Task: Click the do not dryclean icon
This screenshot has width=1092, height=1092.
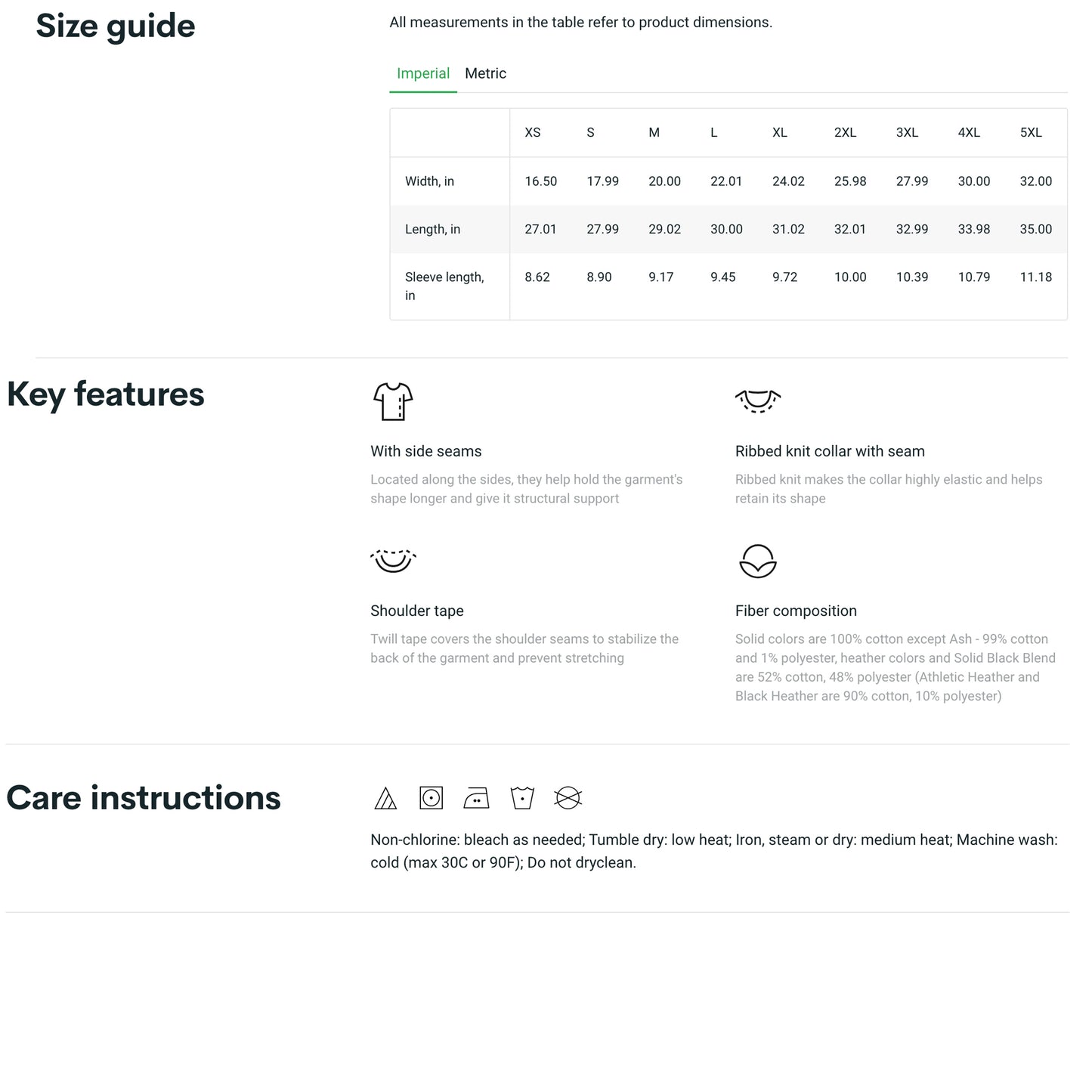Action: pos(568,798)
